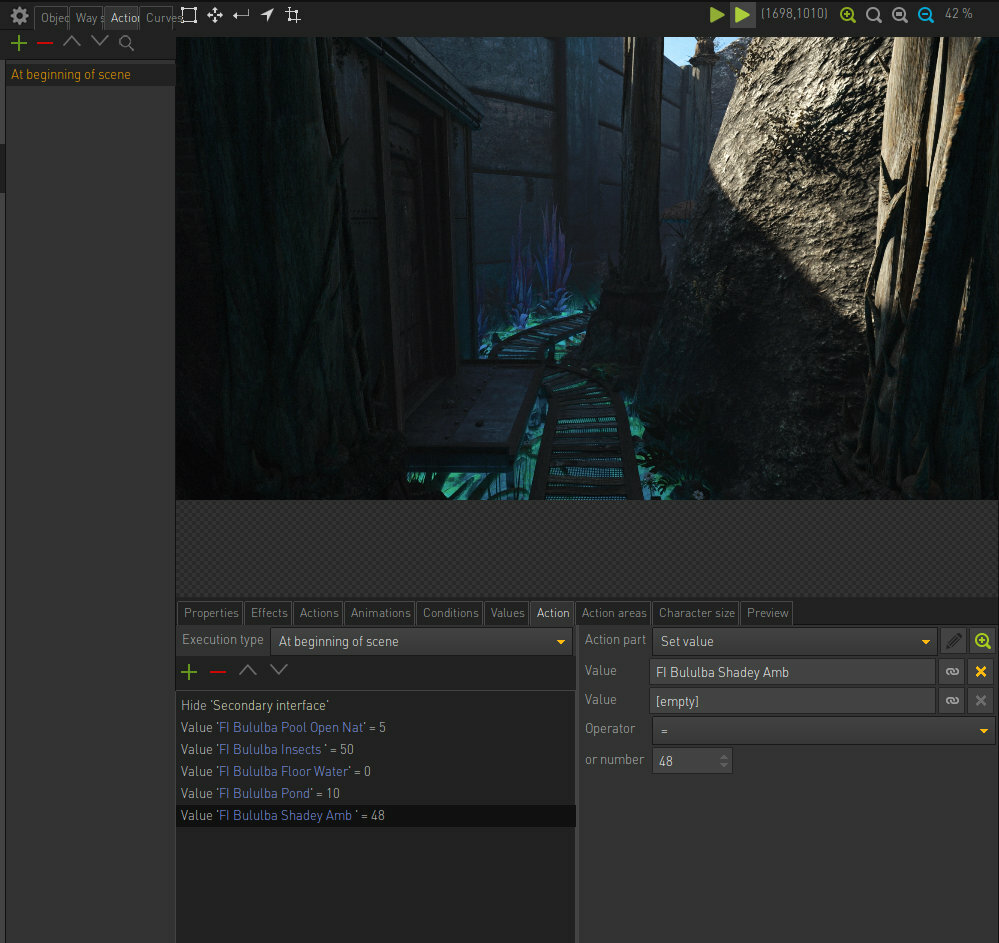Open the Action areas tab
This screenshot has height=943, width=999.
(614, 613)
